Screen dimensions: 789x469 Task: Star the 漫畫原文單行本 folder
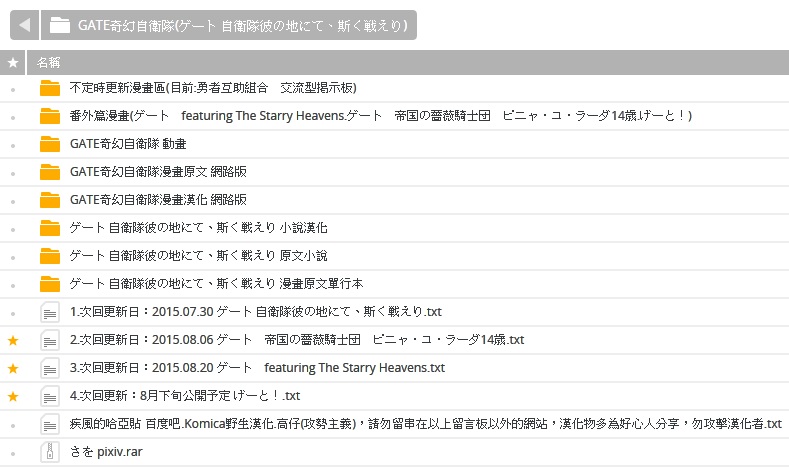click(x=13, y=285)
